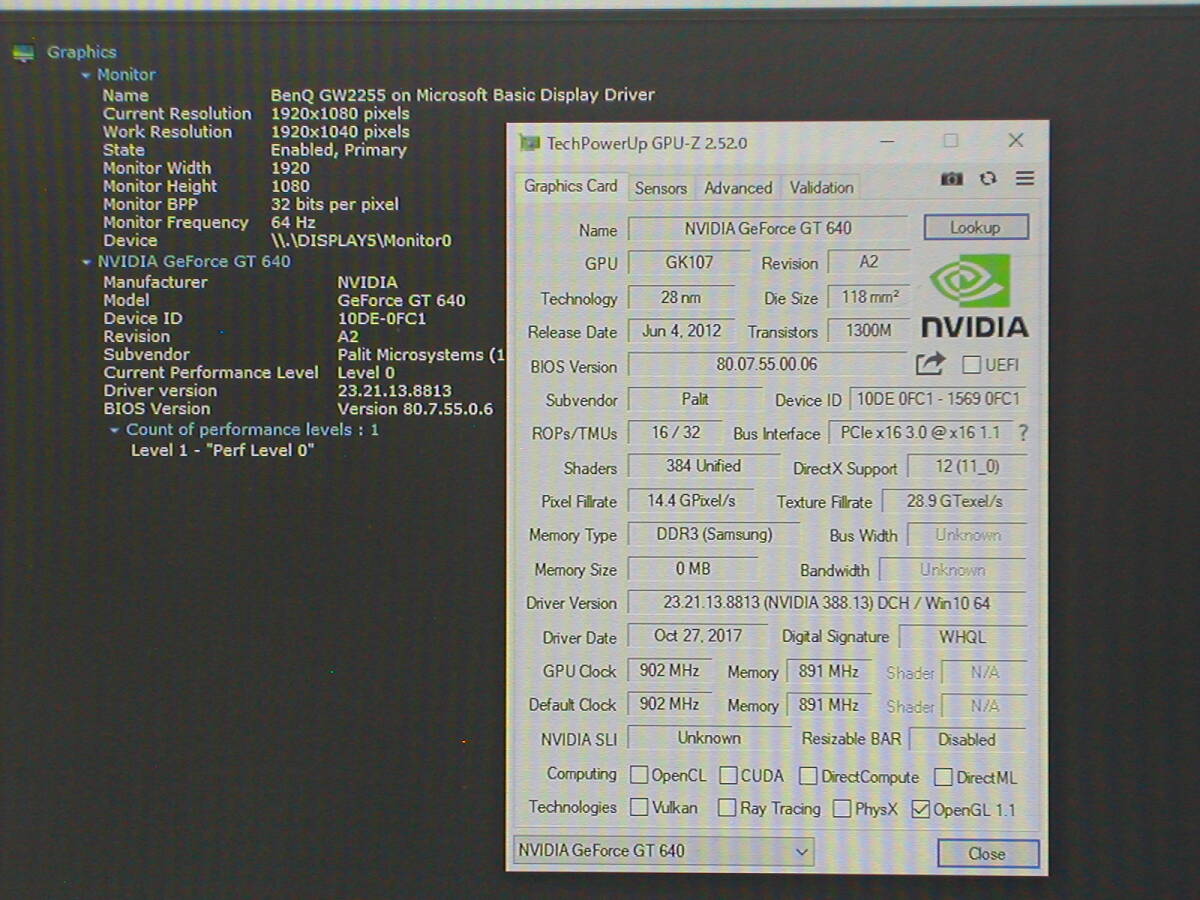
Task: Switch to the Validation tab
Action: [822, 188]
